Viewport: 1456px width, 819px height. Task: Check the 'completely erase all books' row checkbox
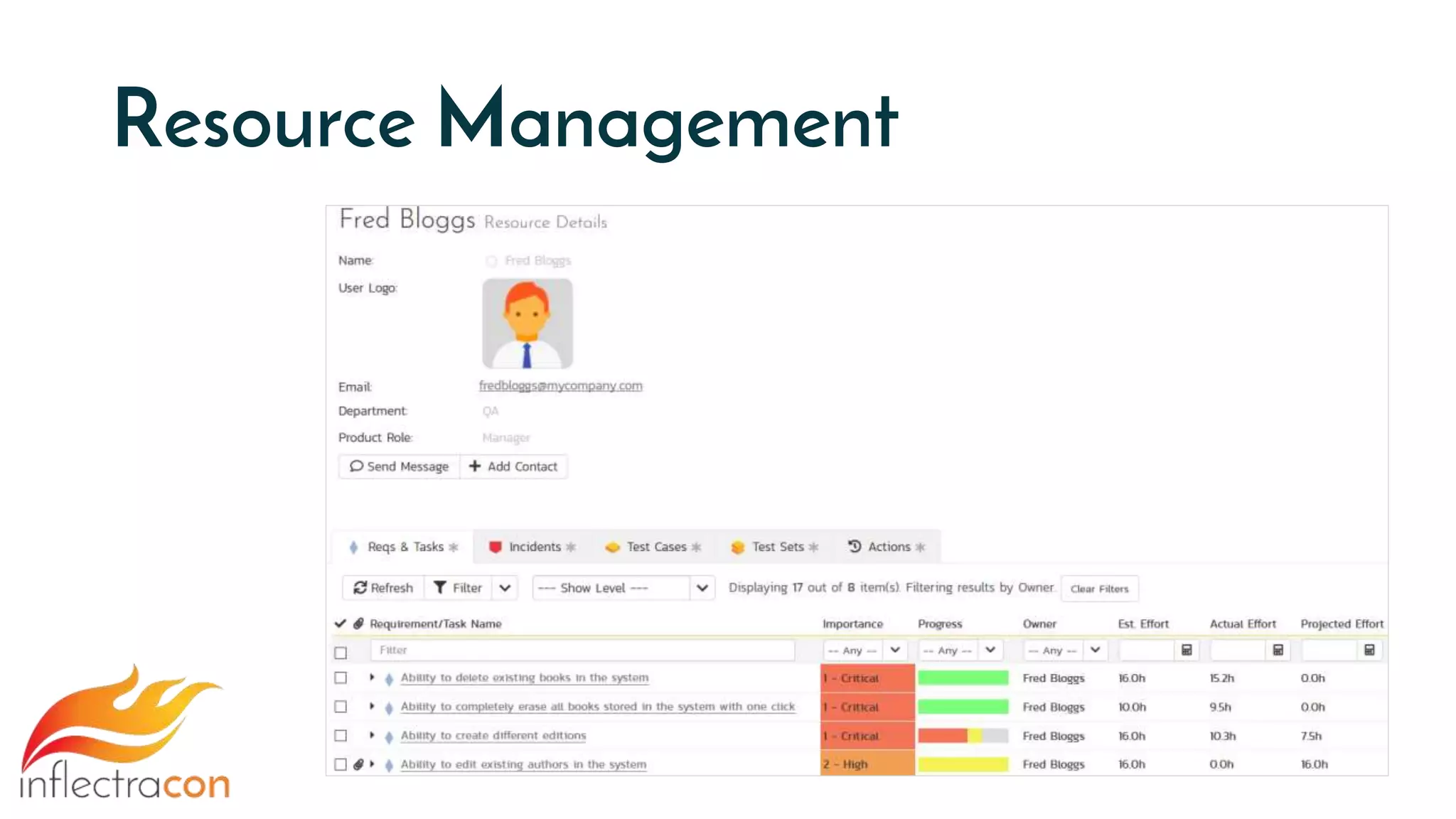[x=341, y=707]
